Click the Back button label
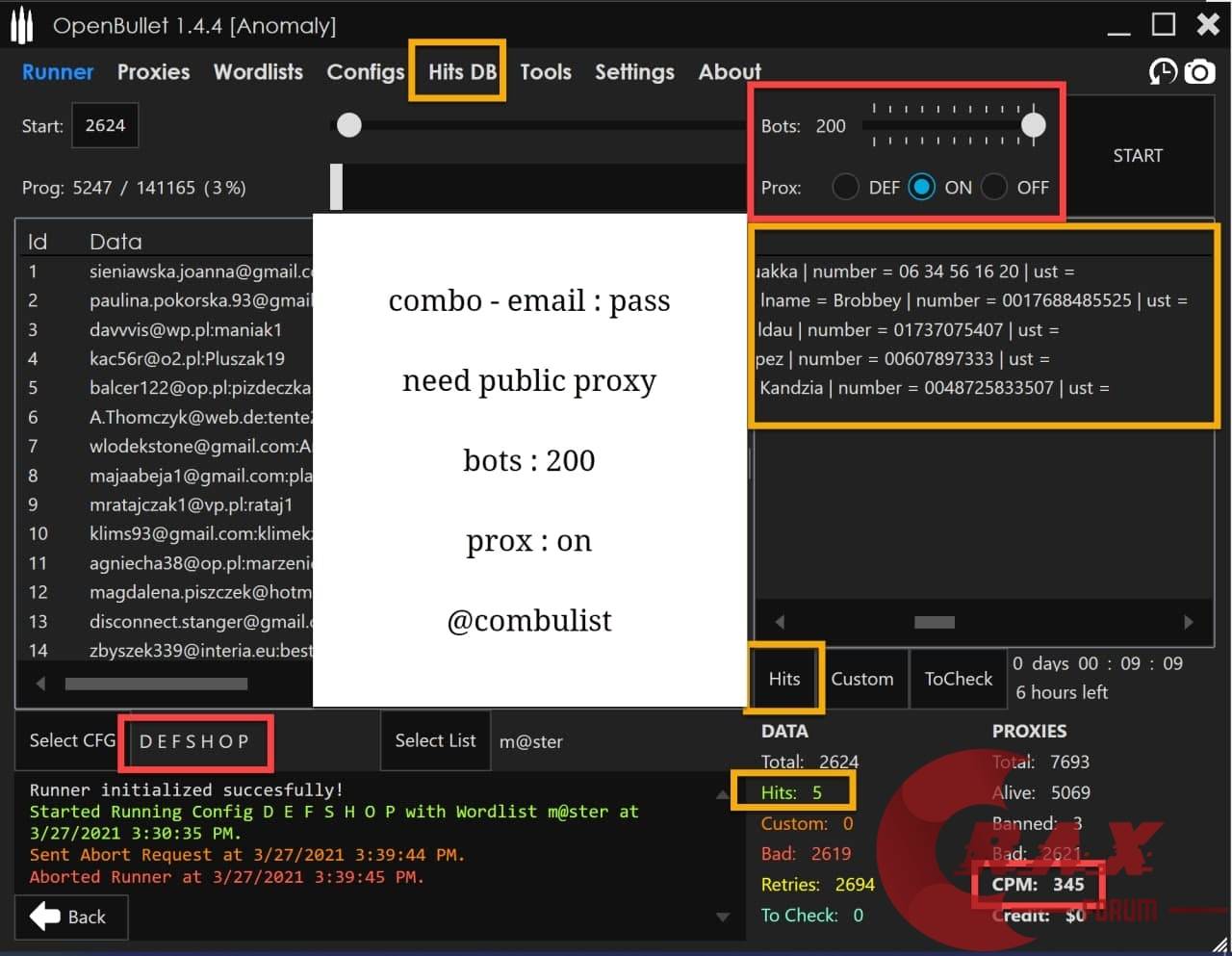Viewport: 1232px width, 956px height. coord(87,917)
